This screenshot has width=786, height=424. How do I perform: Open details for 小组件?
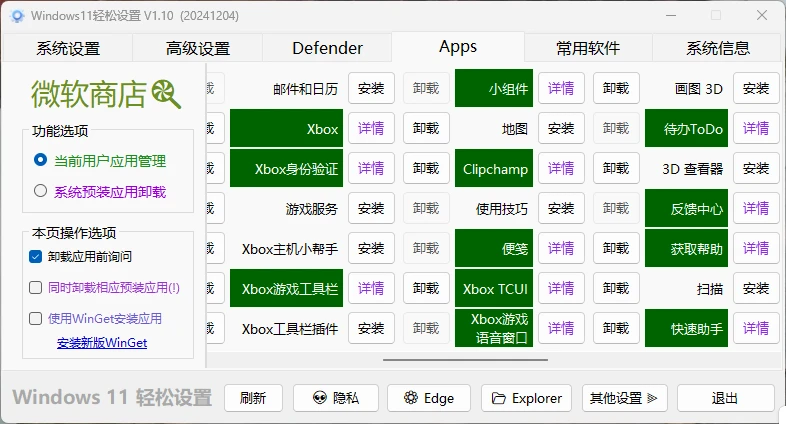(561, 88)
